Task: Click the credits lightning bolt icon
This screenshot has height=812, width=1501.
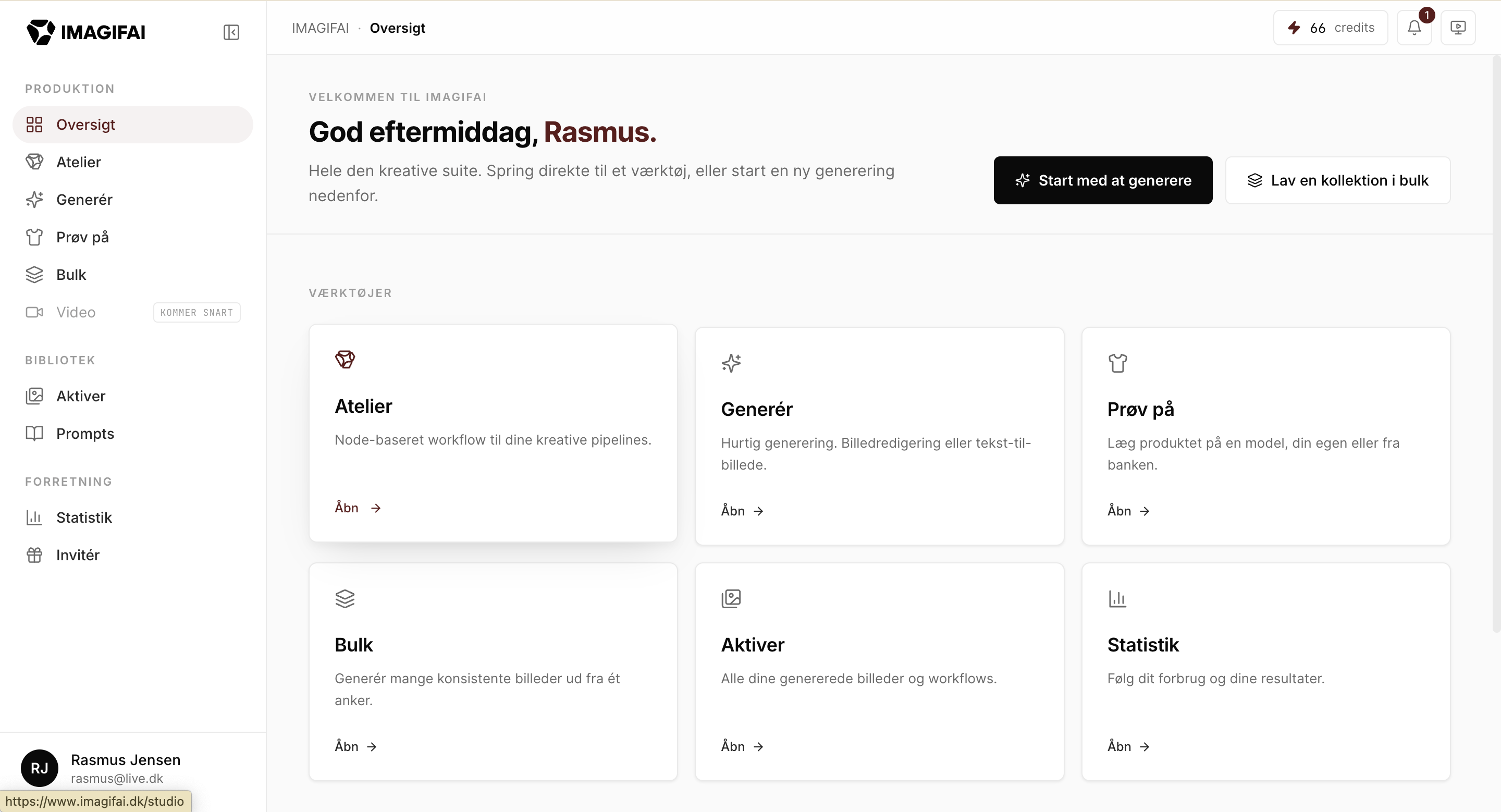Action: click(1294, 28)
